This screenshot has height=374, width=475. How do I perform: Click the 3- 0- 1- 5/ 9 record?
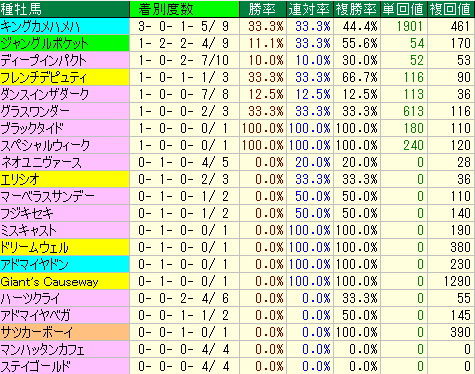click(x=184, y=26)
